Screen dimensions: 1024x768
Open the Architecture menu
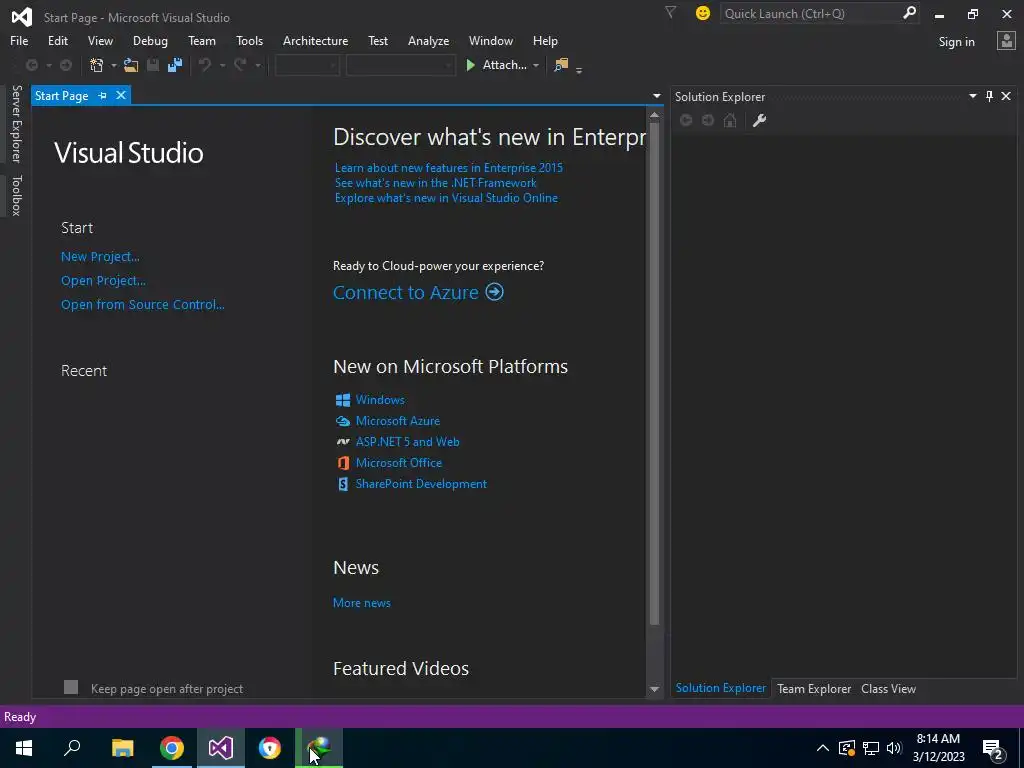click(x=315, y=40)
